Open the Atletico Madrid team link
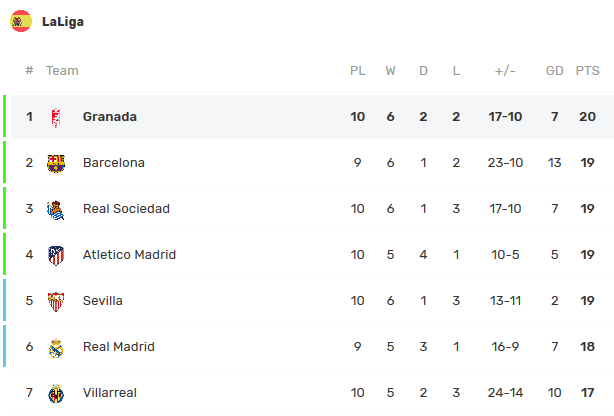The height and width of the screenshot is (416, 614). (129, 255)
